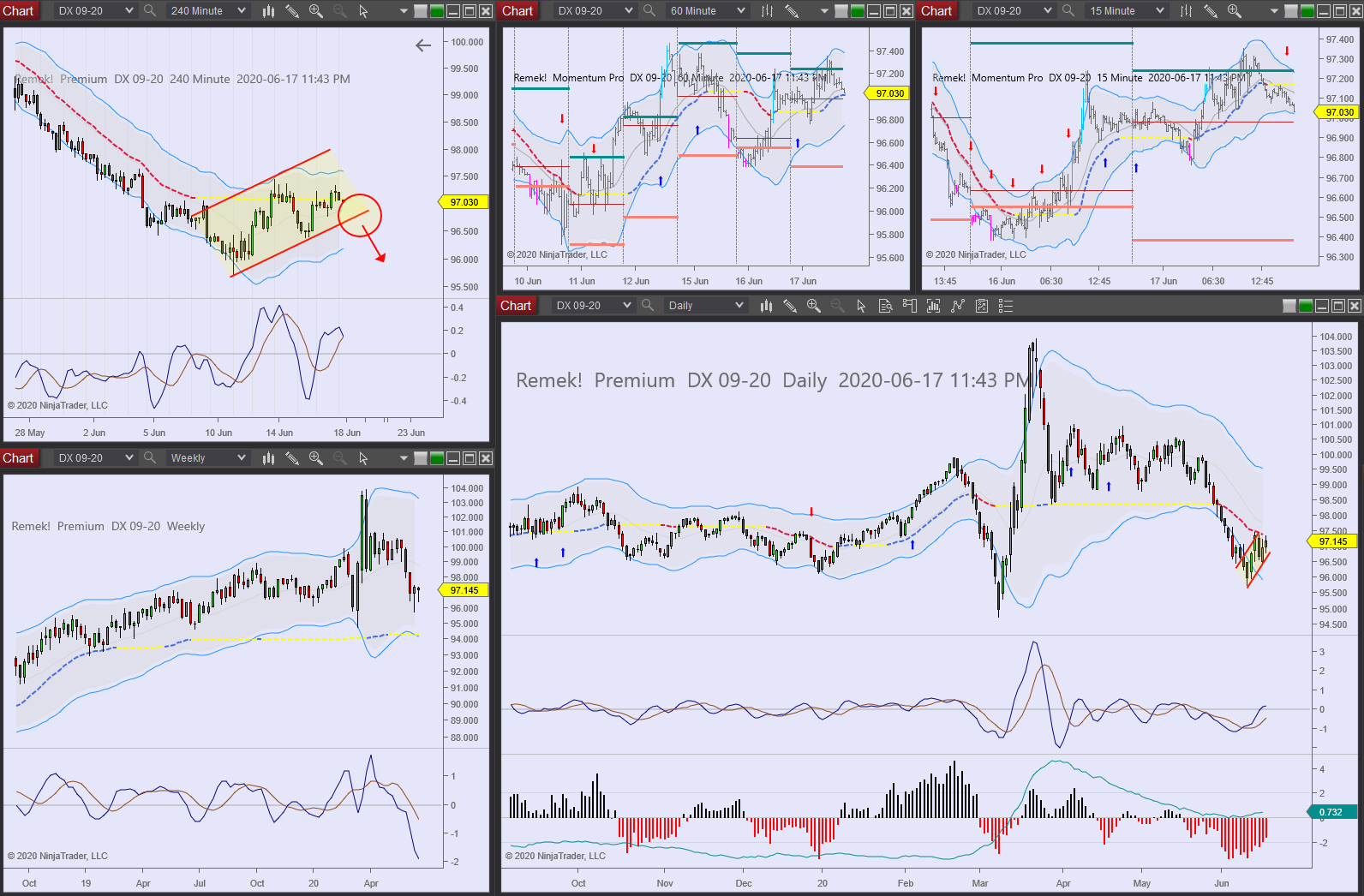Toggle grey instrument link in 60 Minute chart
The width and height of the screenshot is (1364, 896).
coord(841,11)
